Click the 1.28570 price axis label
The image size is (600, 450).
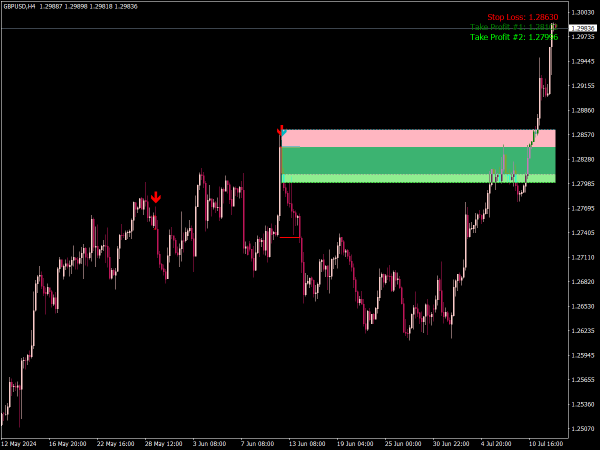583,135
